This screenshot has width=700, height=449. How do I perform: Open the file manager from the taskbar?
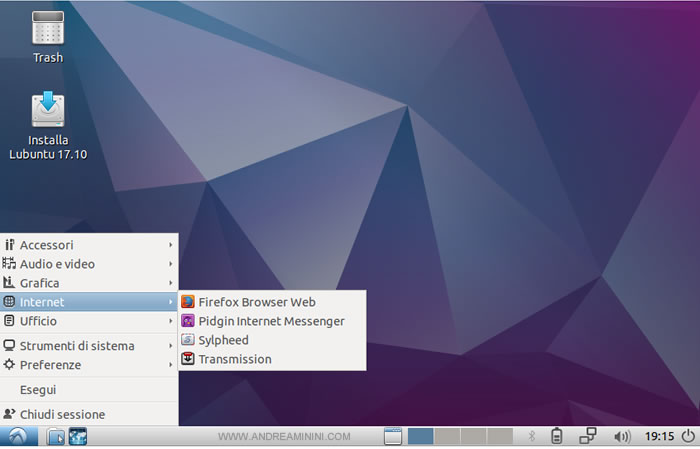pos(56,436)
